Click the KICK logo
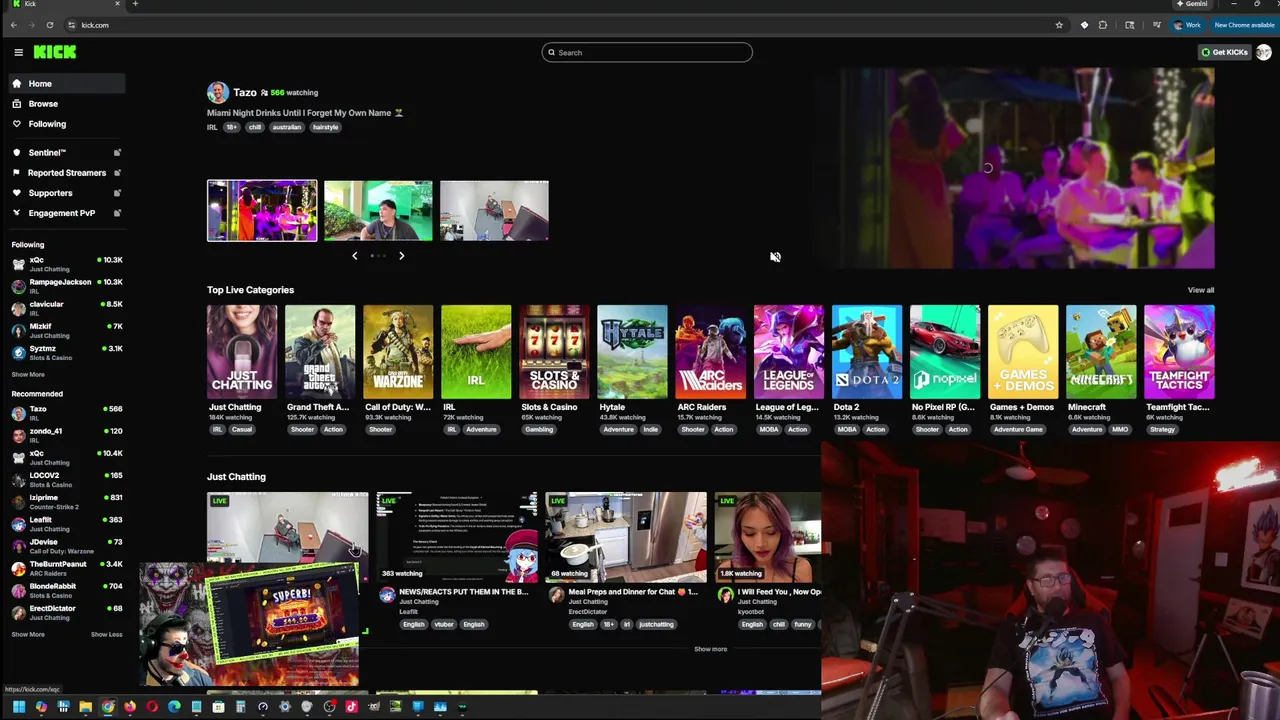This screenshot has width=1280, height=720. [55, 52]
